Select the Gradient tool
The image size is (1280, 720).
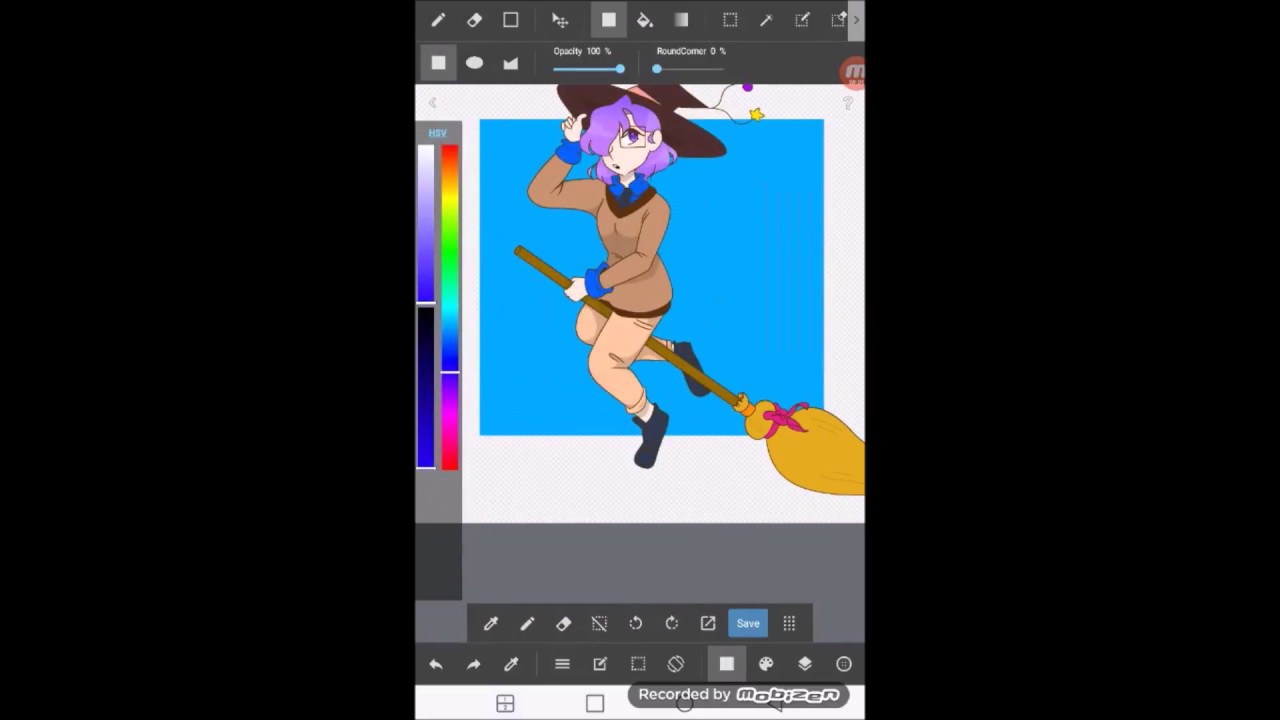tap(681, 20)
